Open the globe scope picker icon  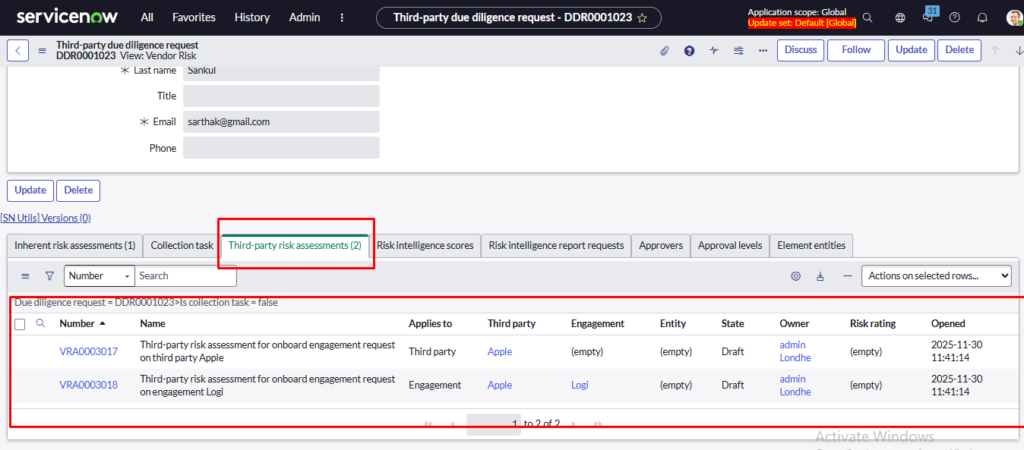click(899, 18)
